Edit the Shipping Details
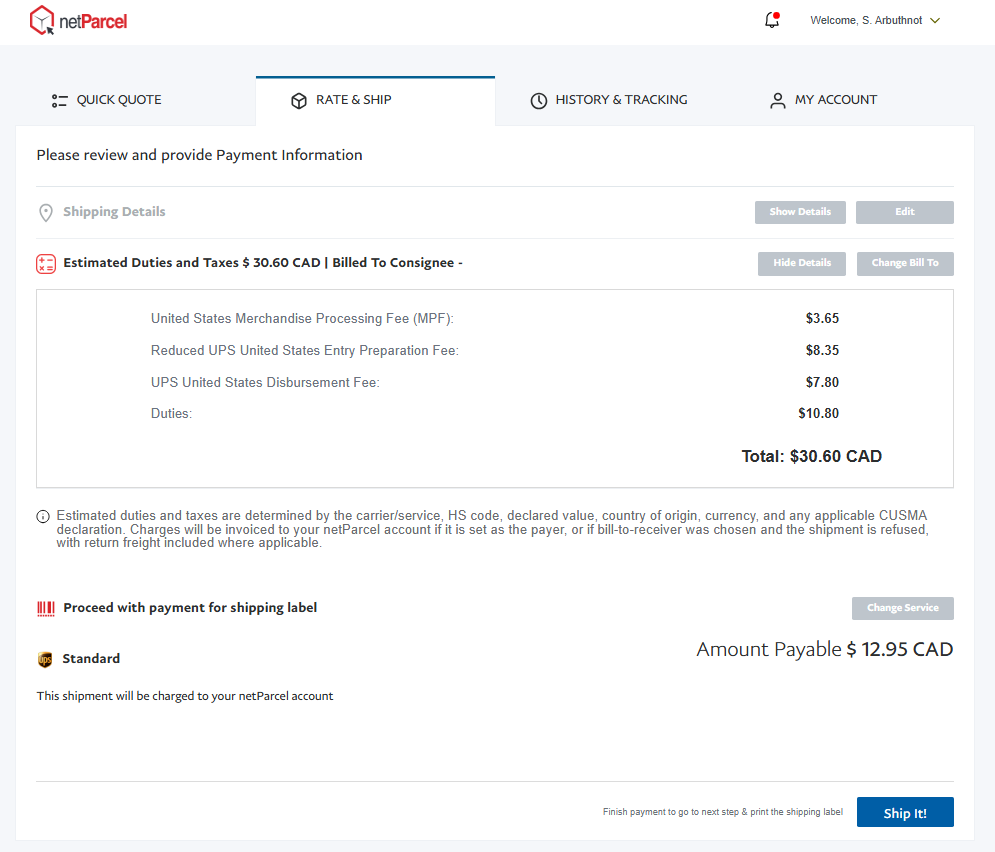Screen dimensions: 995x852 [x=905, y=212]
